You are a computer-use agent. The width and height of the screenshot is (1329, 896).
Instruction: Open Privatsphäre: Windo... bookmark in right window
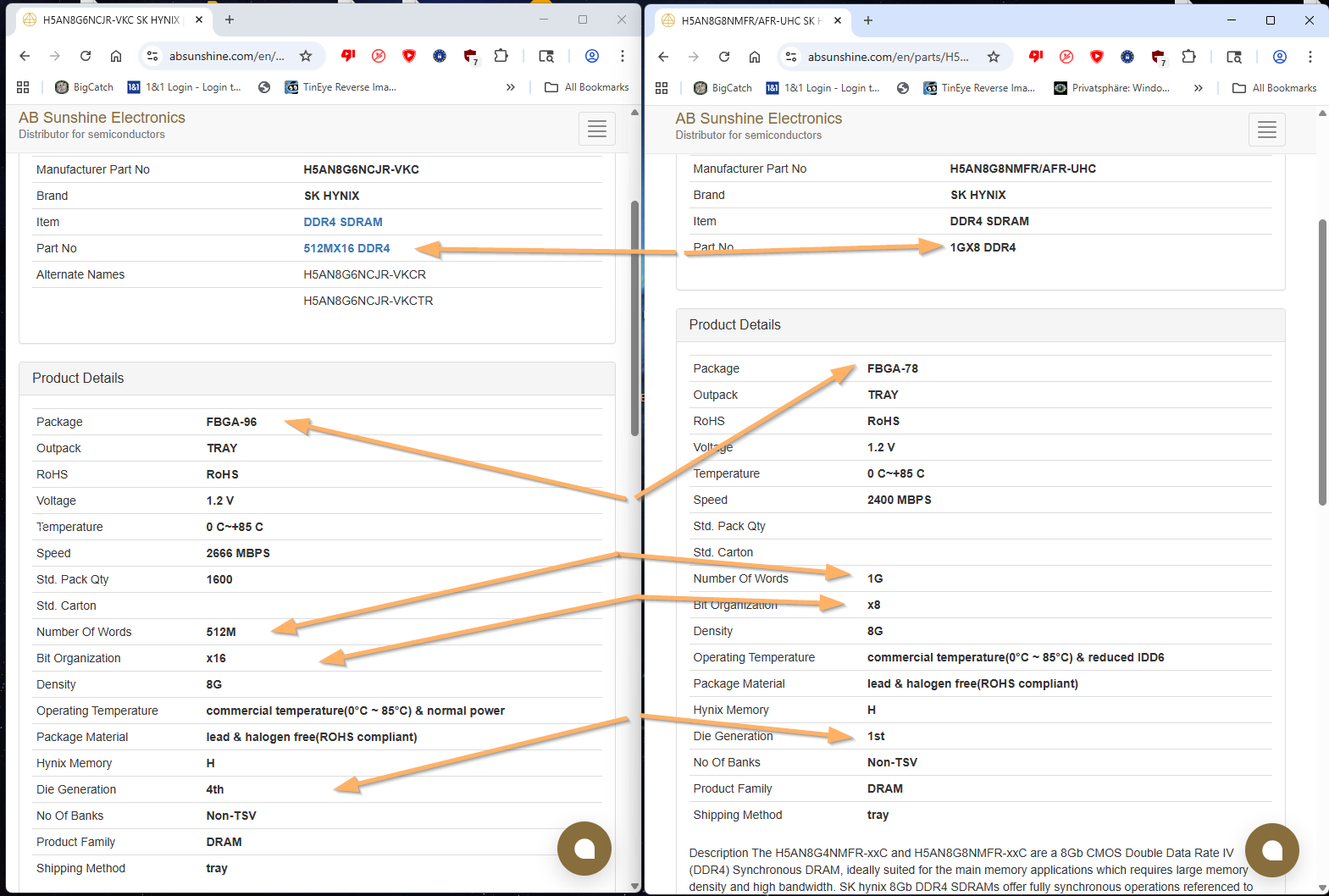1111,88
